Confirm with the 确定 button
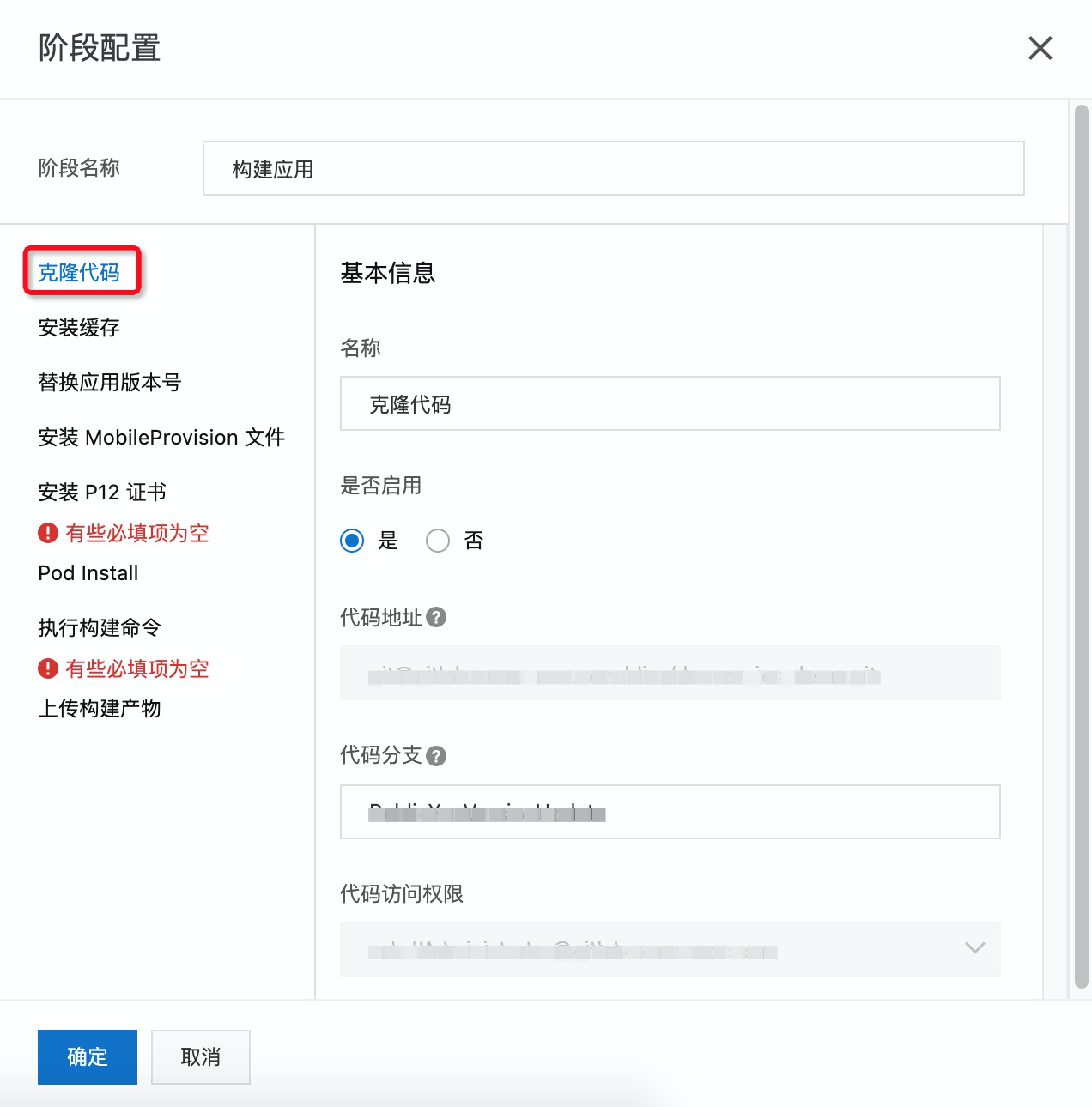This screenshot has width=1092, height=1107. pyautogui.click(x=88, y=1057)
